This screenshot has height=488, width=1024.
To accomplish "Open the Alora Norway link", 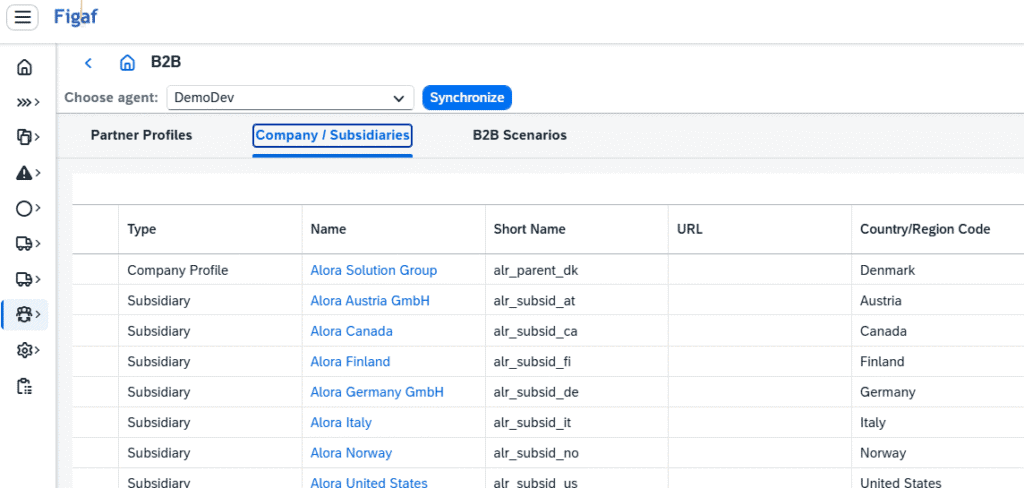I will pos(351,453).
